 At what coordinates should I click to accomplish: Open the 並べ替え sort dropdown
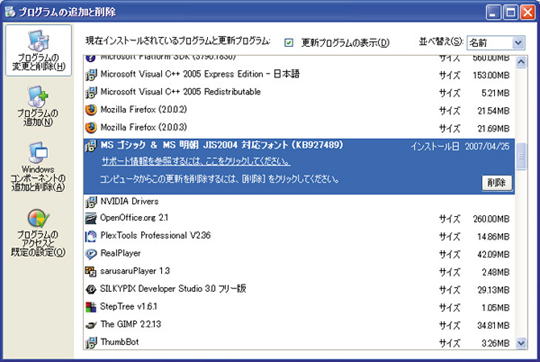[x=496, y=43]
